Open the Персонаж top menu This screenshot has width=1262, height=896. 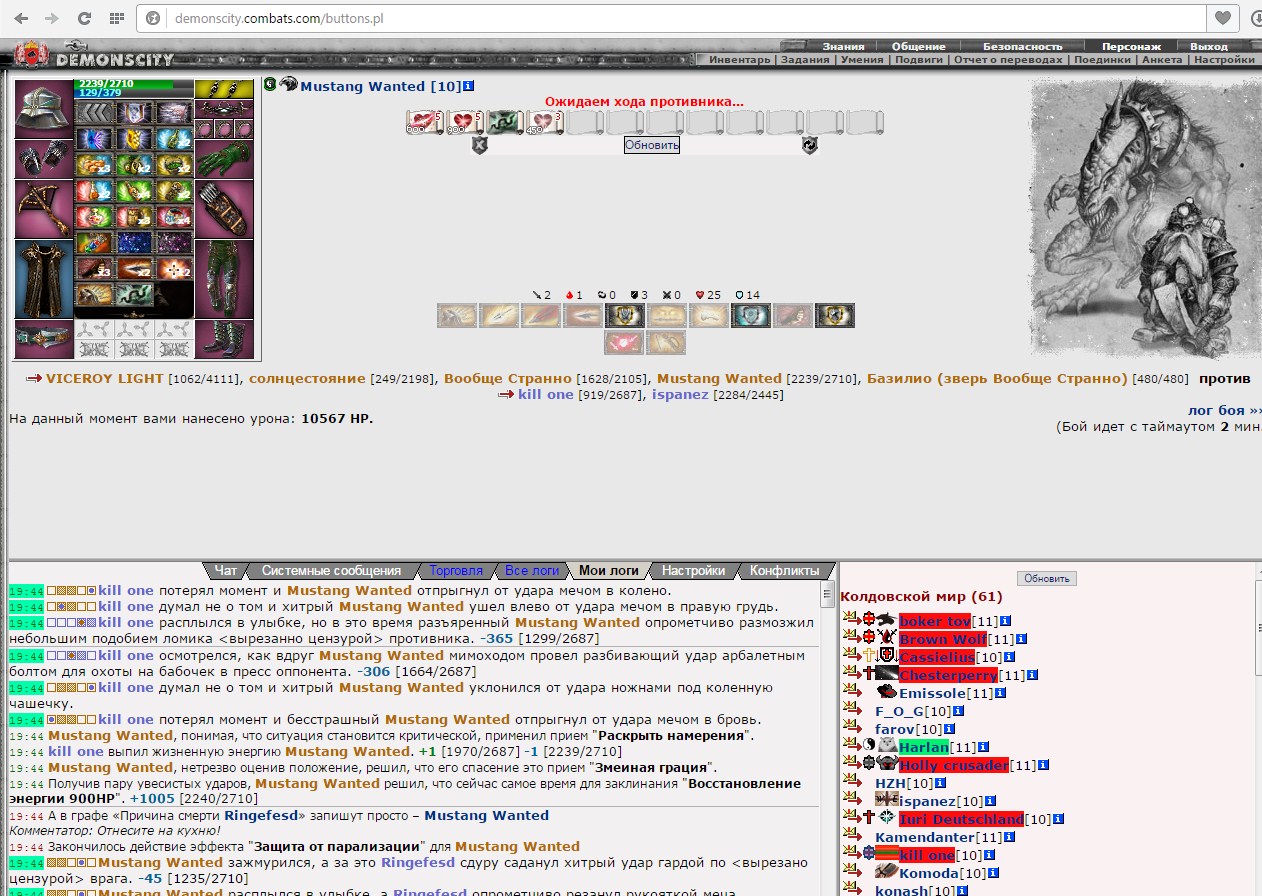[x=1131, y=46]
